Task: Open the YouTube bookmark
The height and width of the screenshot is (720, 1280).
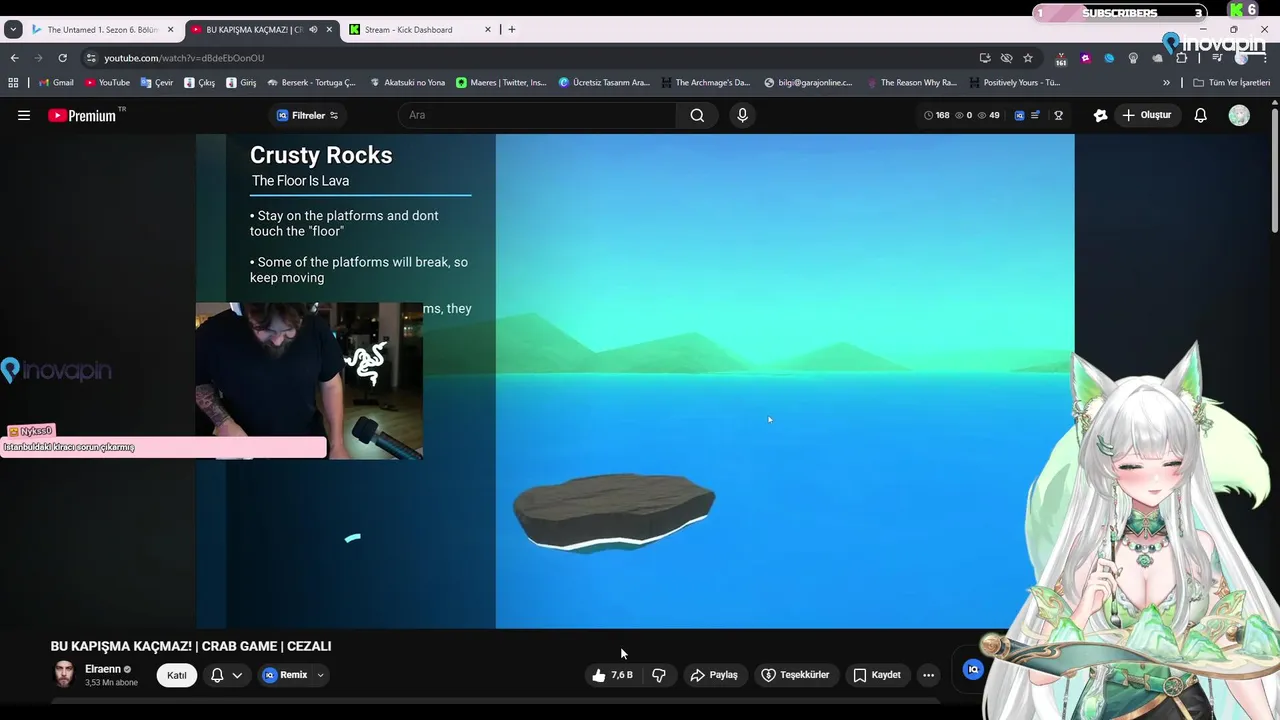Action: point(107,83)
